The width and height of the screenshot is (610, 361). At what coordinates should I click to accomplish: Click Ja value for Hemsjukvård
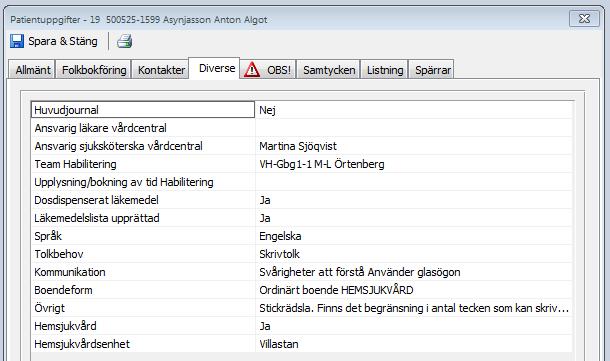265,326
